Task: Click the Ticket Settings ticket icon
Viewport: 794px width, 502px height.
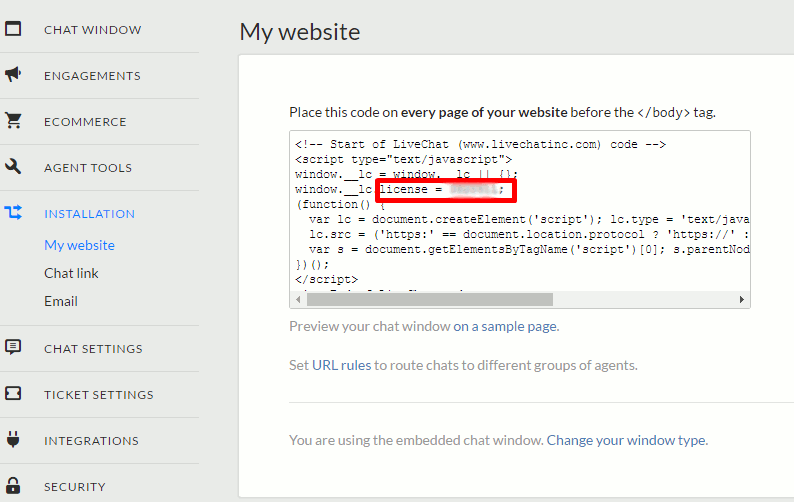Action: click(x=13, y=393)
